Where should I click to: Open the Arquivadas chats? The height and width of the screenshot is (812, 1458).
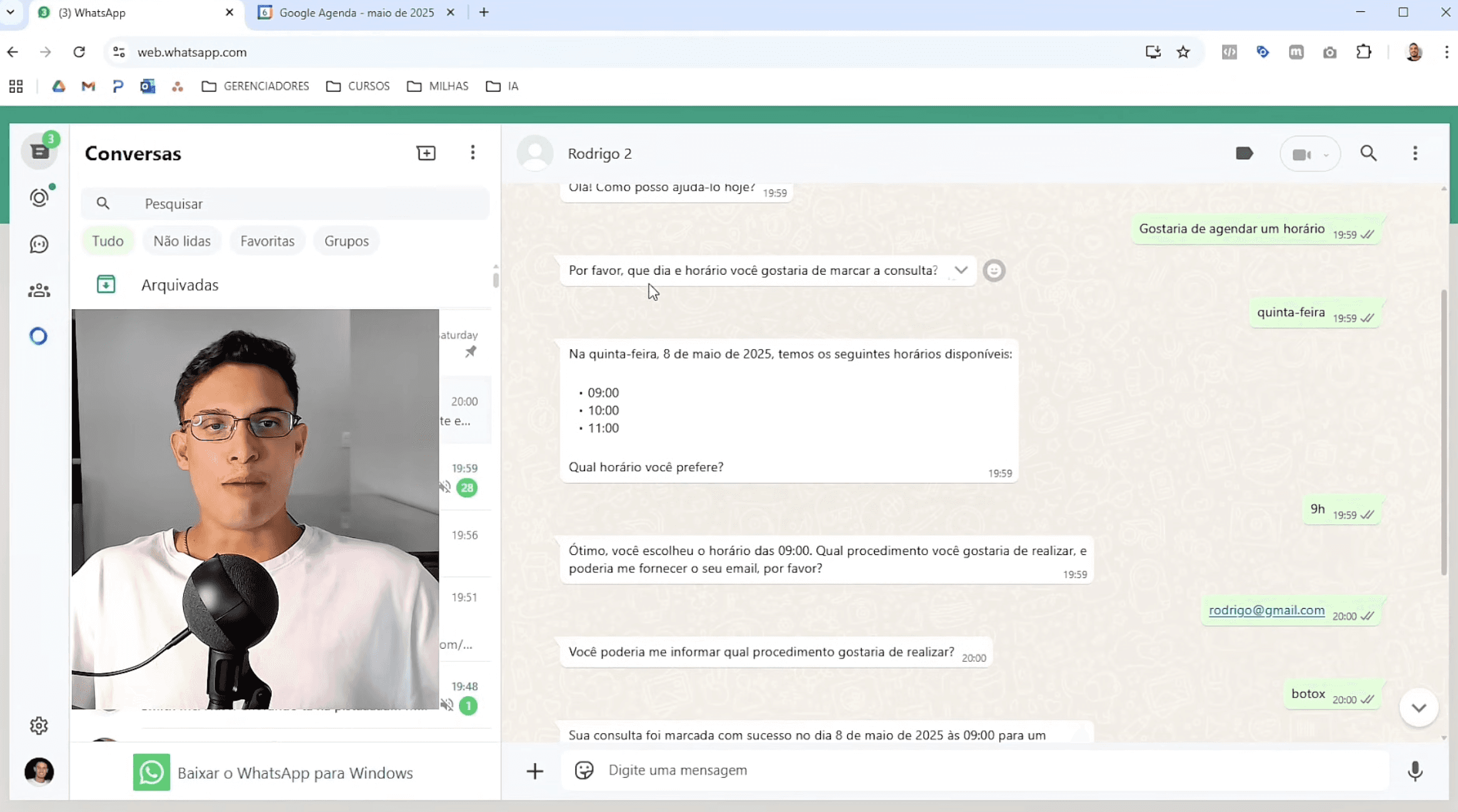click(x=180, y=285)
